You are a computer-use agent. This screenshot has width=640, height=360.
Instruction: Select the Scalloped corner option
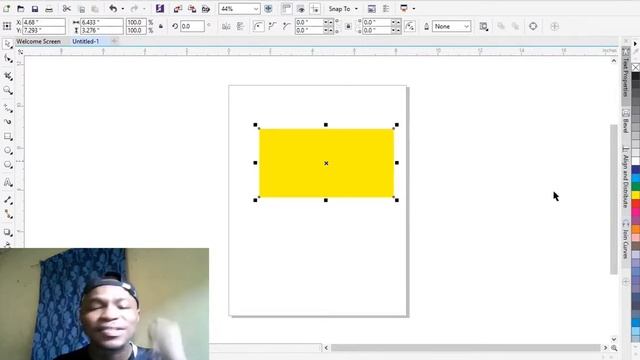[x=272, y=27]
